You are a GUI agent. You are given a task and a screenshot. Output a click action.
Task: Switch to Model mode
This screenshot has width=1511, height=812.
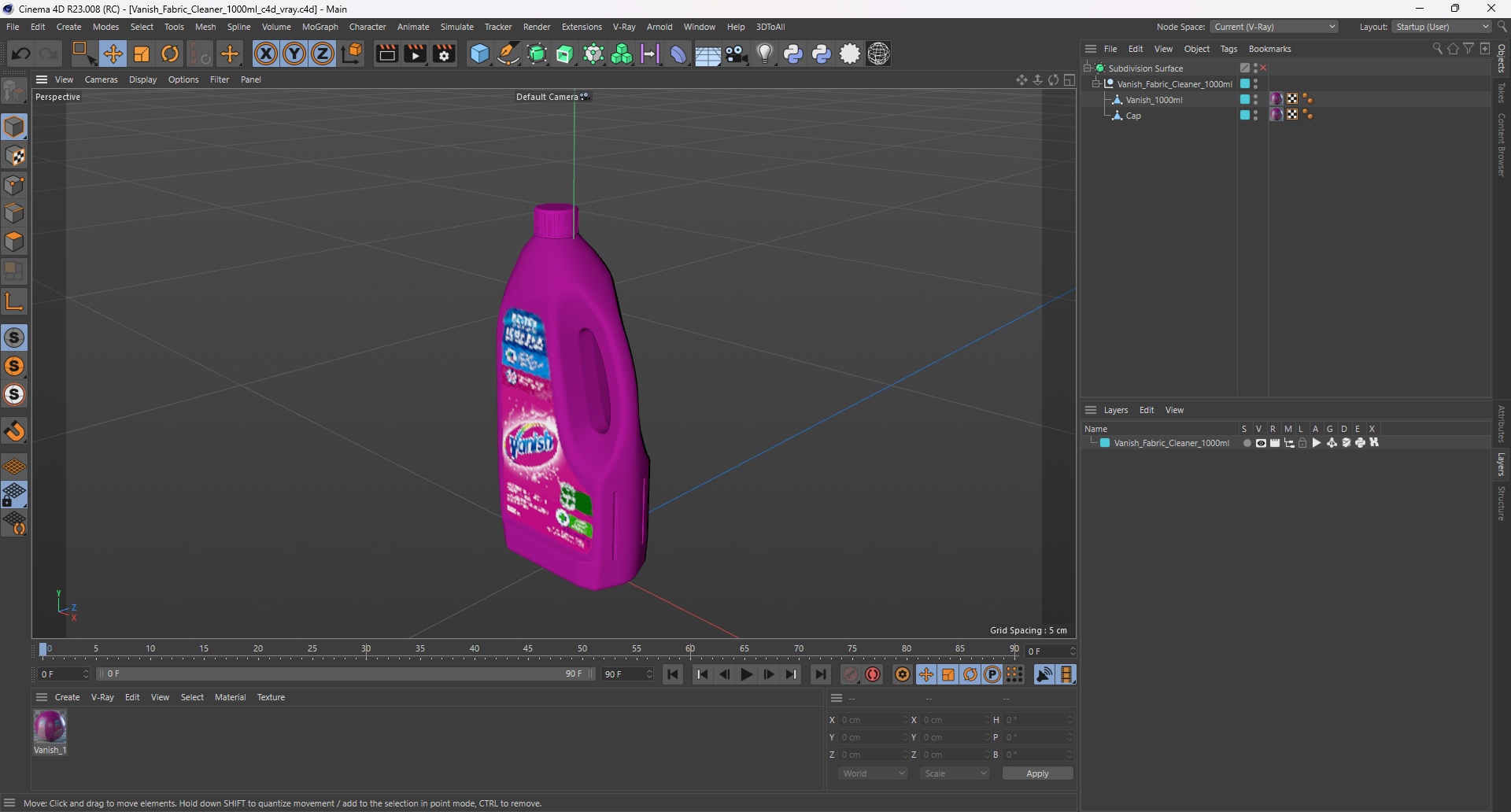click(x=15, y=127)
